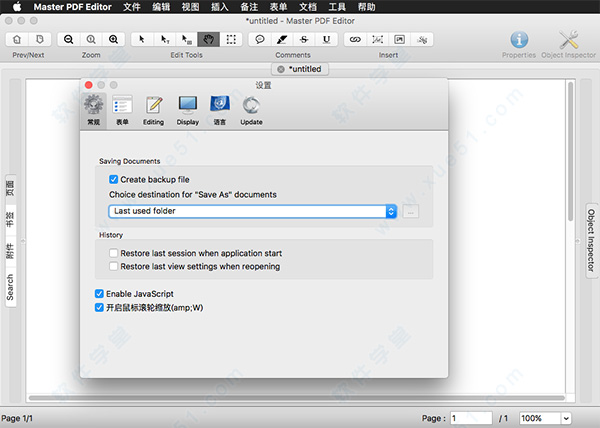Select the arrow edit tool
The width and height of the screenshot is (600, 428).
[x=142, y=39]
